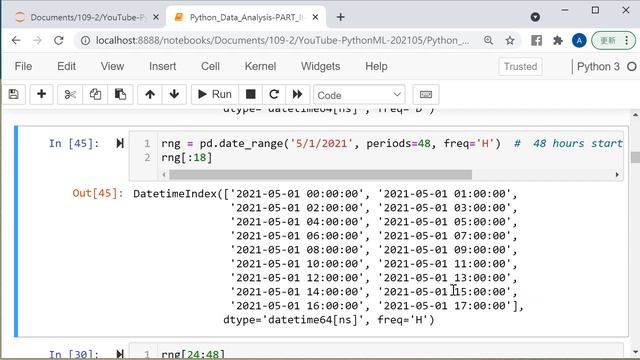Bookmark this page with star icon
This screenshot has width=640, height=360.
pos(510,40)
